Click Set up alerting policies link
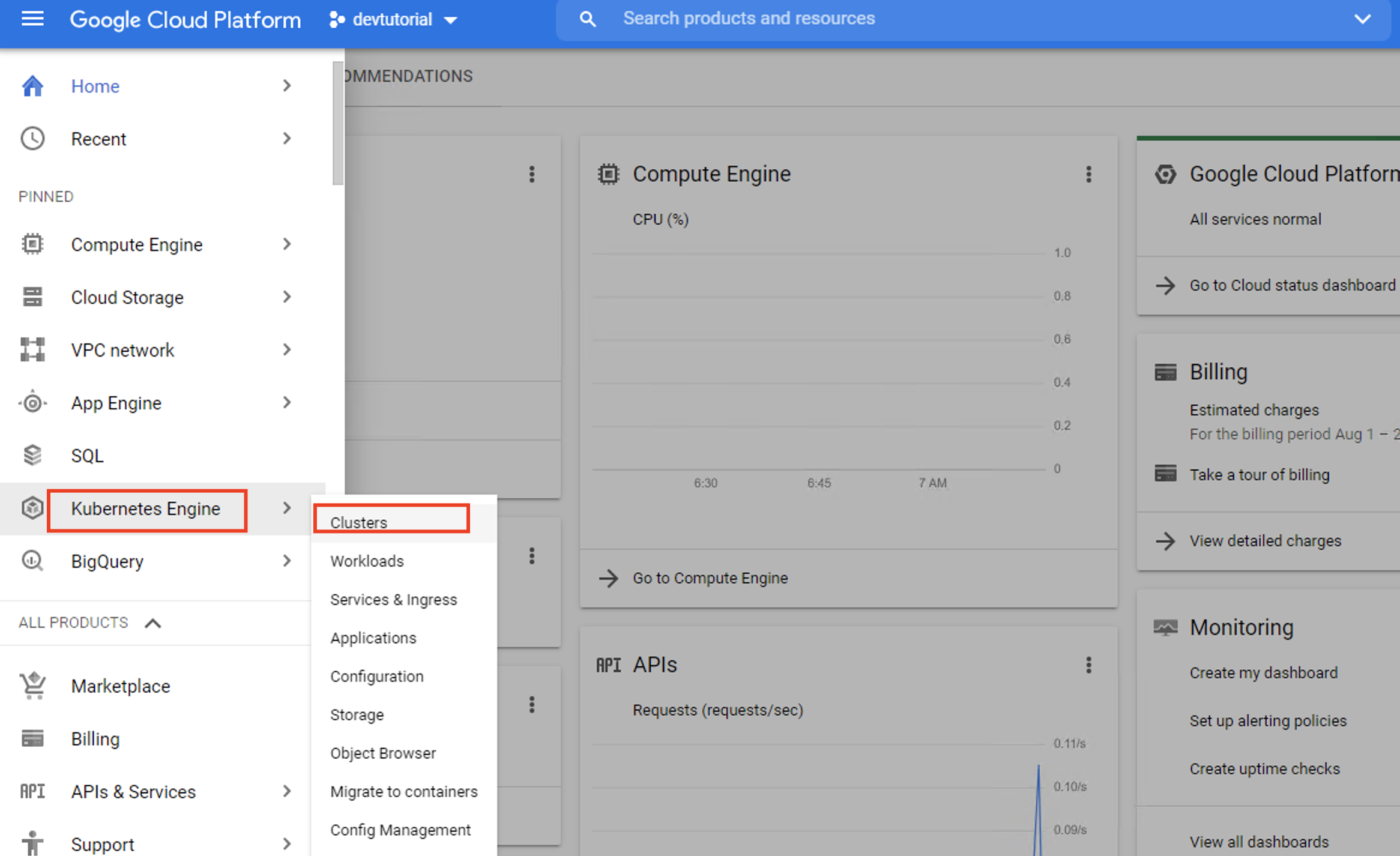Viewport: 1400px width, 856px height. tap(1268, 721)
